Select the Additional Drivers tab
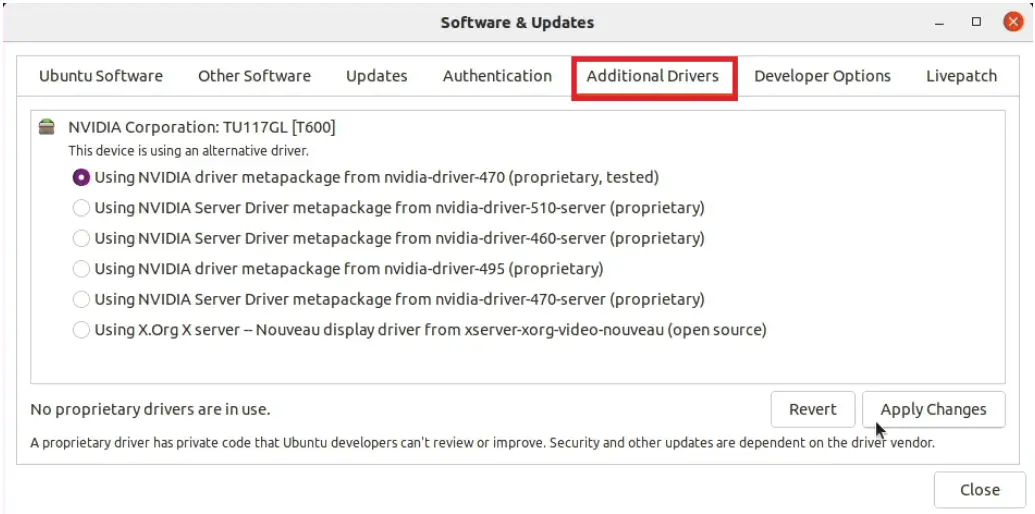The width and height of the screenshot is (1035, 514). (x=653, y=76)
